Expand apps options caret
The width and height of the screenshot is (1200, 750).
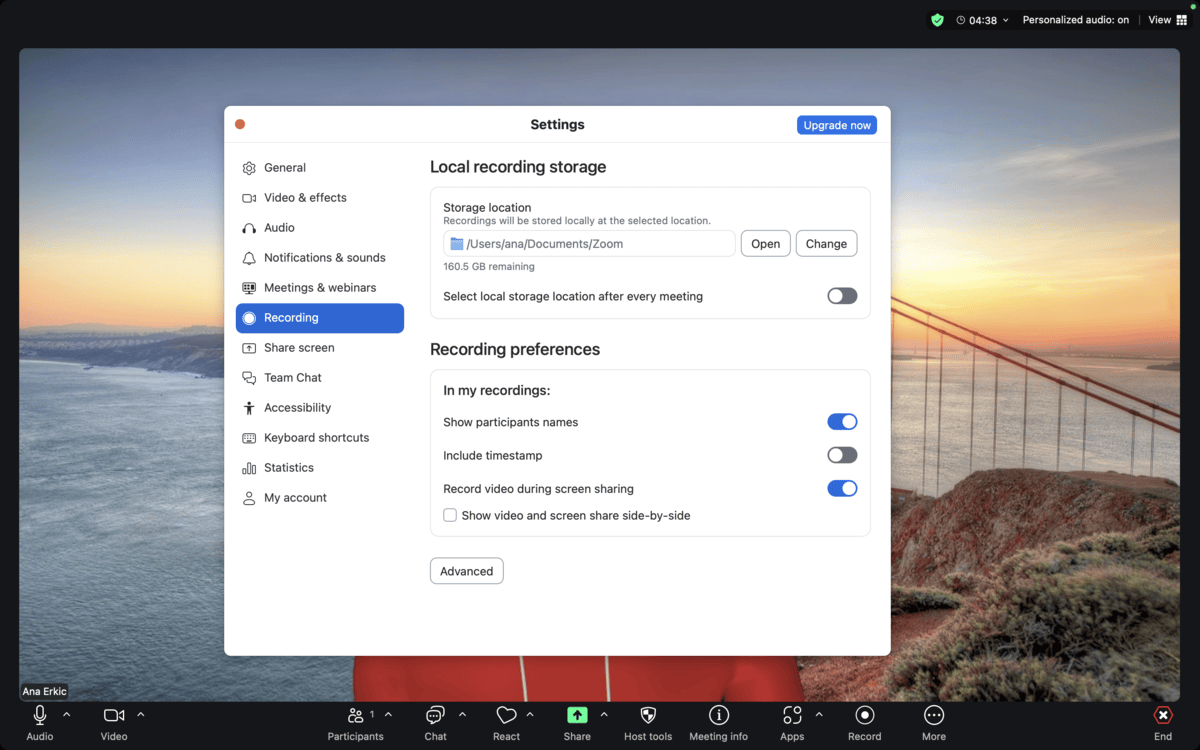point(819,714)
